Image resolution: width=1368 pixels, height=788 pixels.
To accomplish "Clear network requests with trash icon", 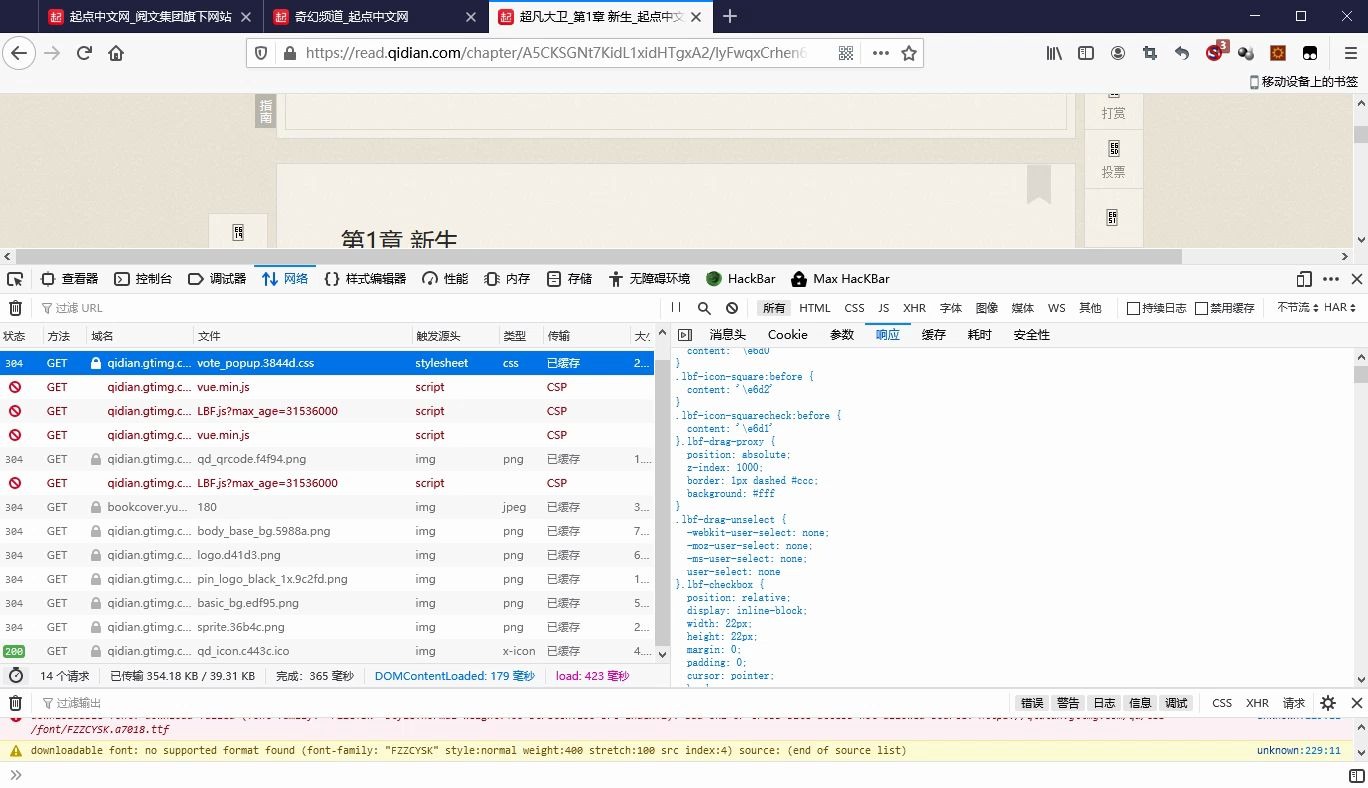I will 15,308.
